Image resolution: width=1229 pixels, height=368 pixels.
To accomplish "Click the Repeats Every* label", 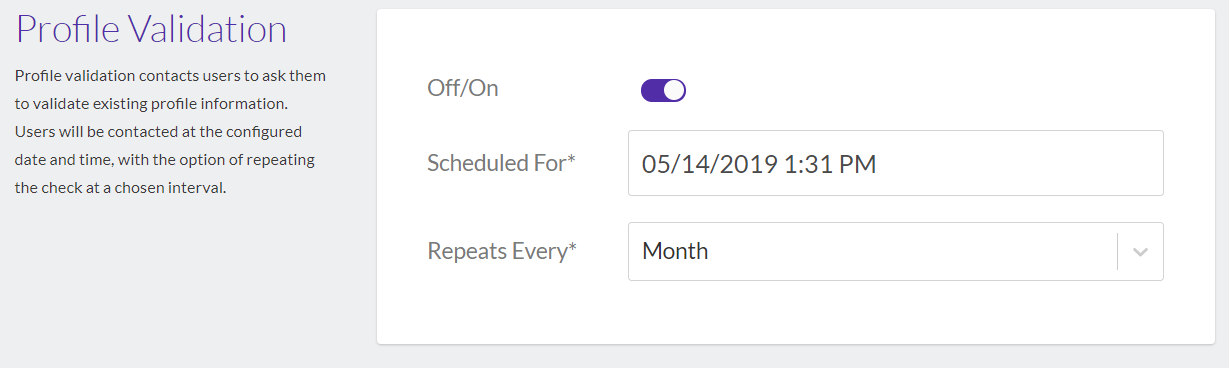I will 502,251.
